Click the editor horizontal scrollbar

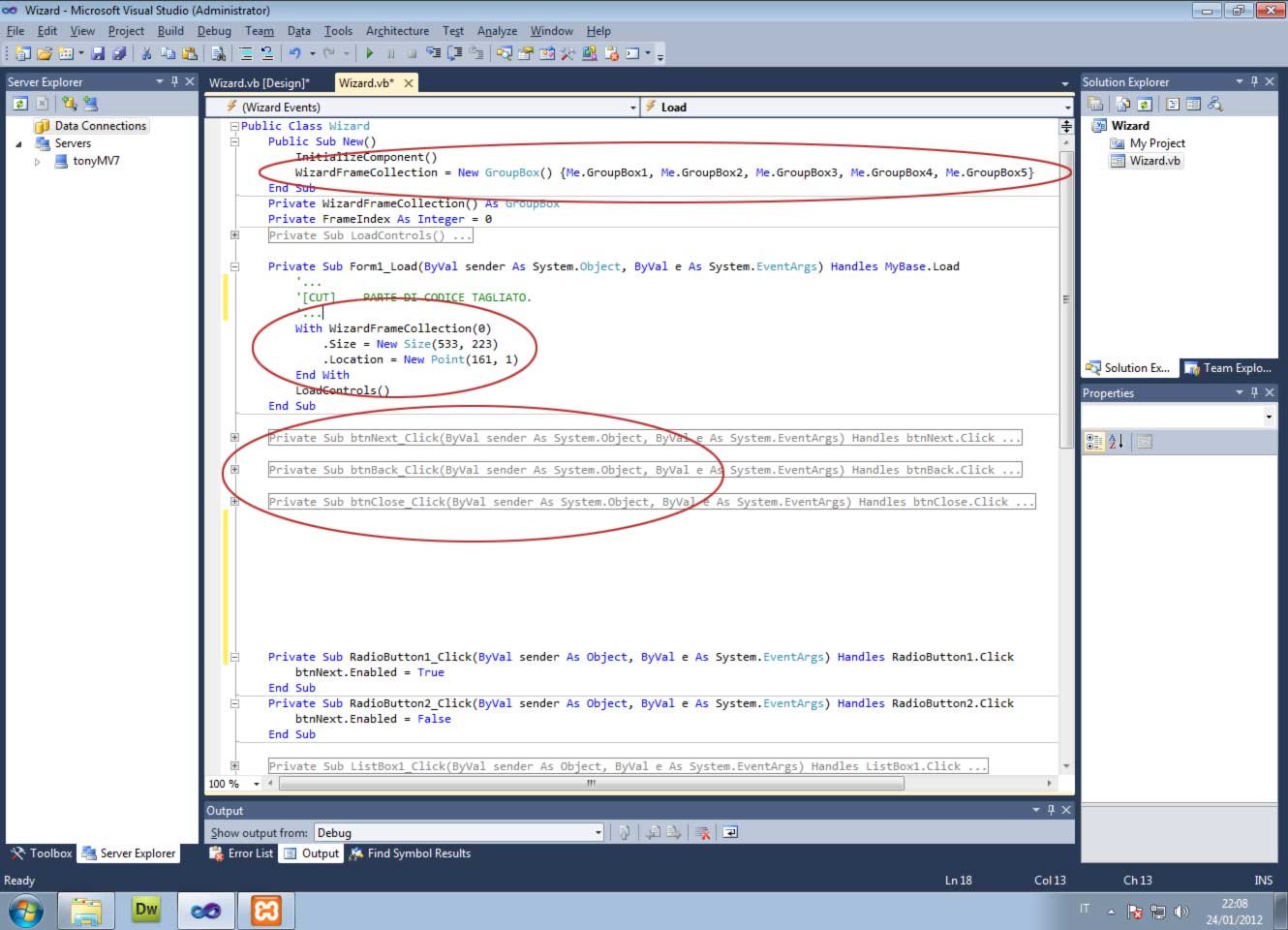(592, 784)
